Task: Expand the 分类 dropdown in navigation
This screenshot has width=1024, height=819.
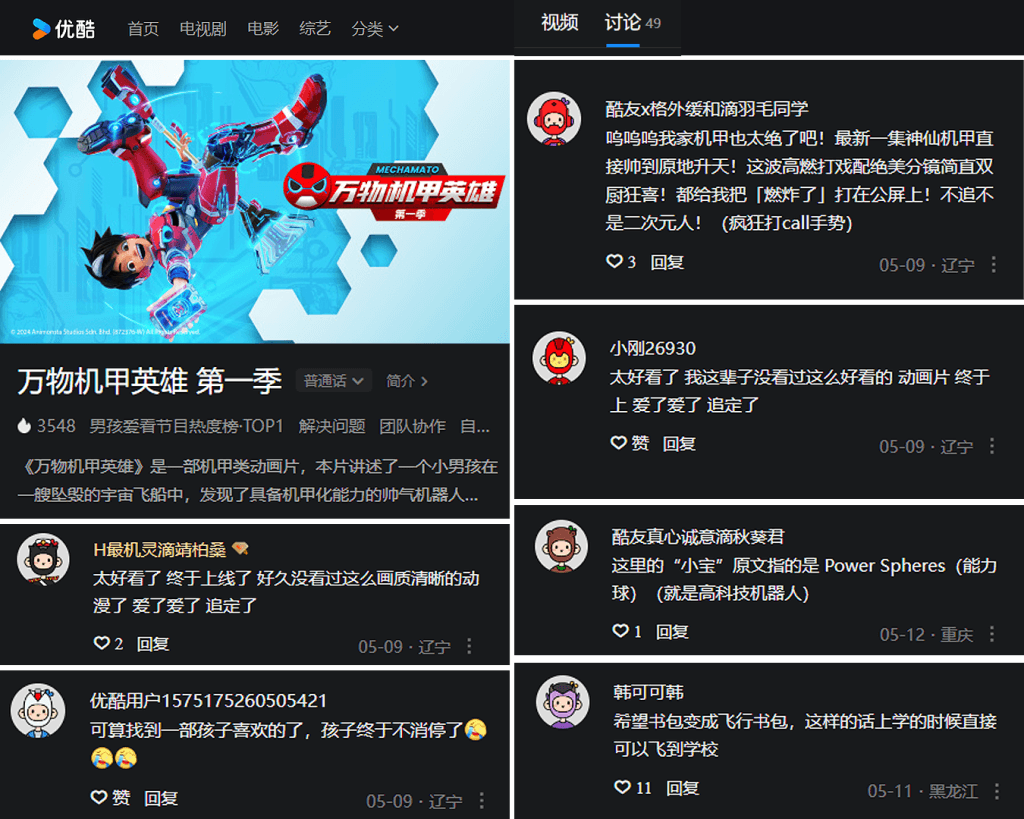Action: pyautogui.click(x=374, y=29)
